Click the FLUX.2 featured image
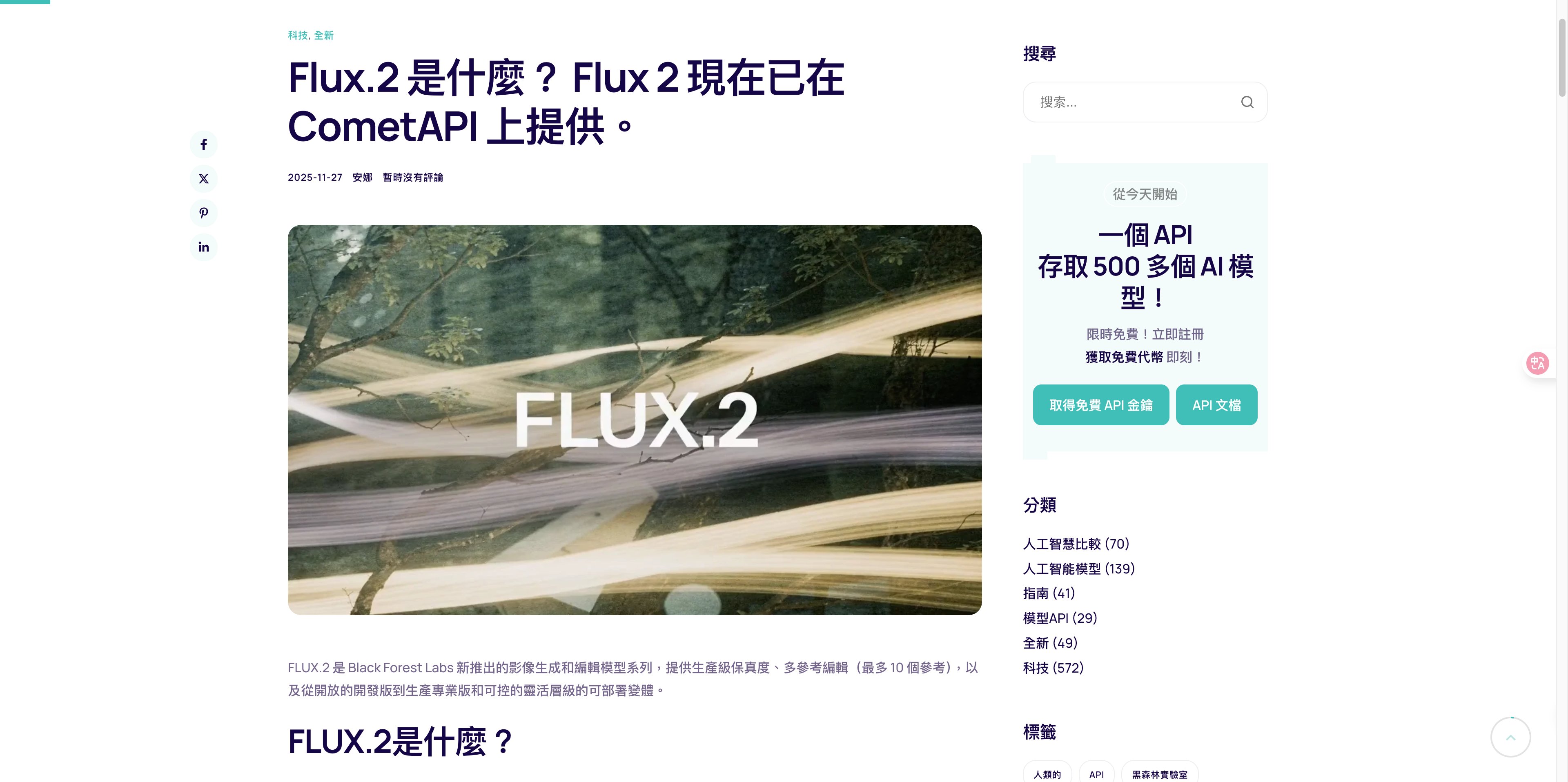 [634, 420]
